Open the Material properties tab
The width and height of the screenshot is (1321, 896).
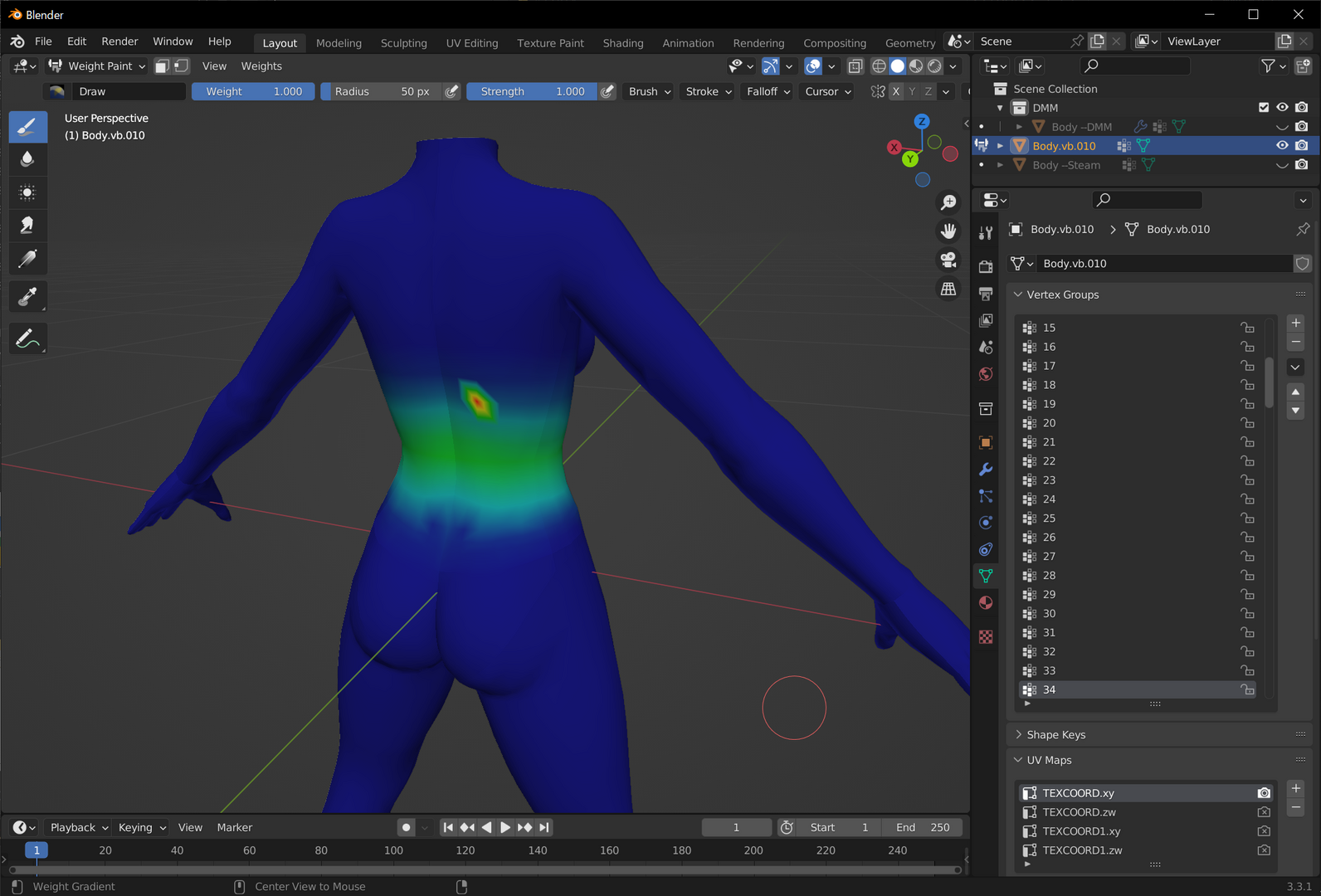[986, 603]
